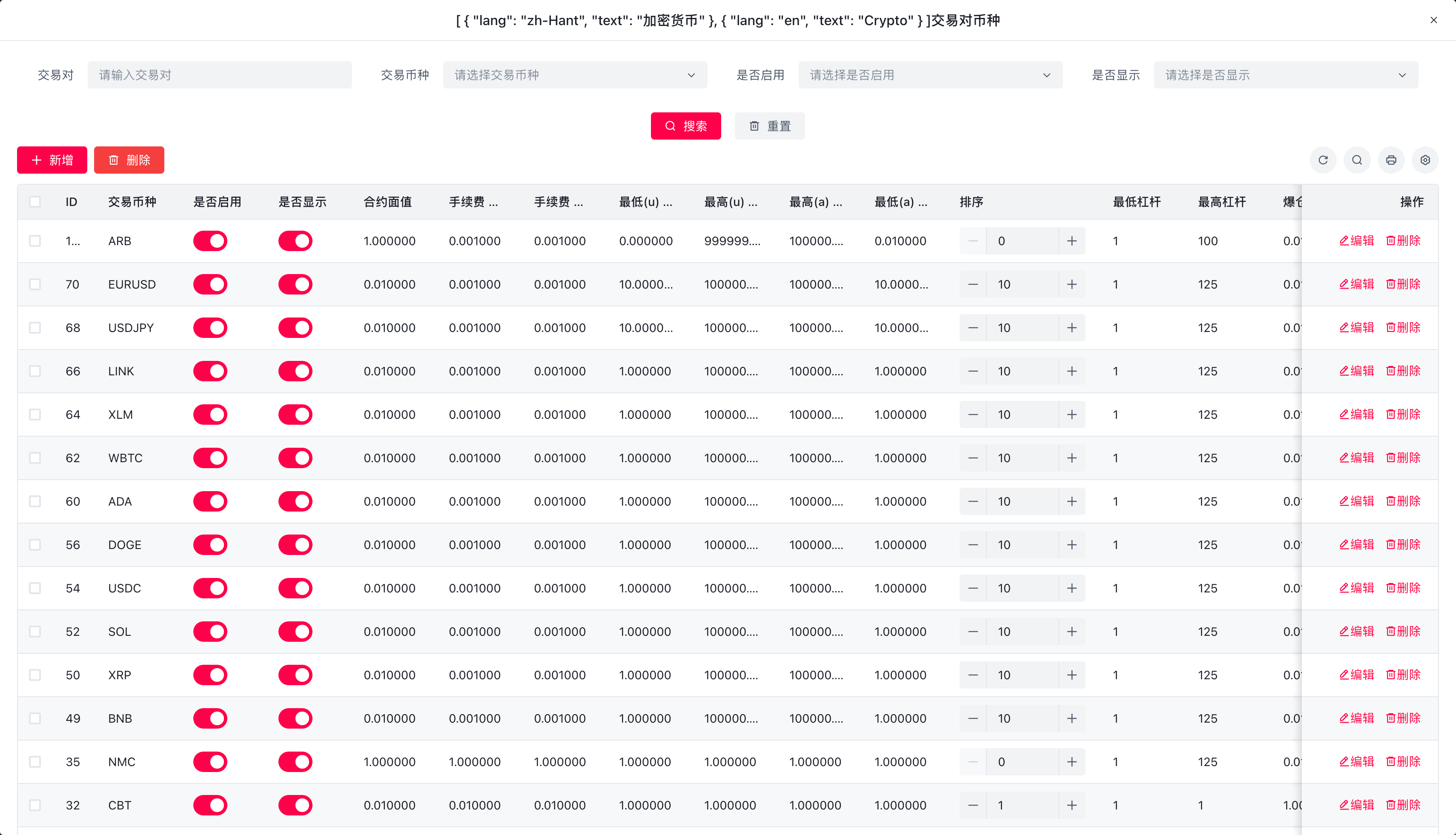Open the 是否启用 filter dropdown
1456x835 pixels.
tap(930, 74)
